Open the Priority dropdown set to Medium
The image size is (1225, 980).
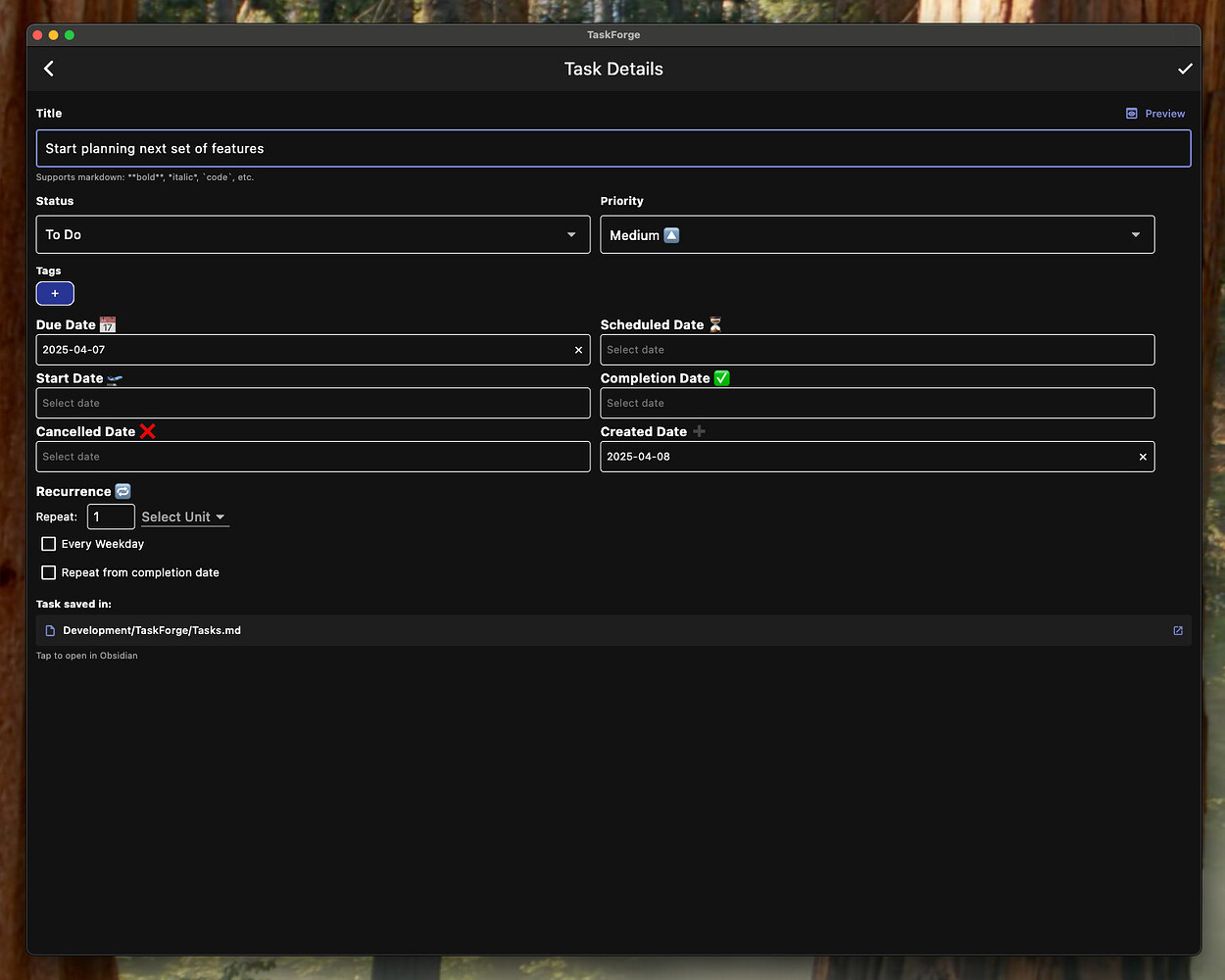point(876,234)
